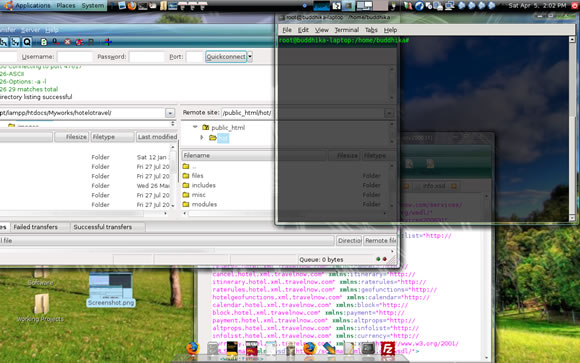Viewport: 580px width, 363px height.
Task: Switch to Failed transfers tab
Action: (x=36, y=227)
